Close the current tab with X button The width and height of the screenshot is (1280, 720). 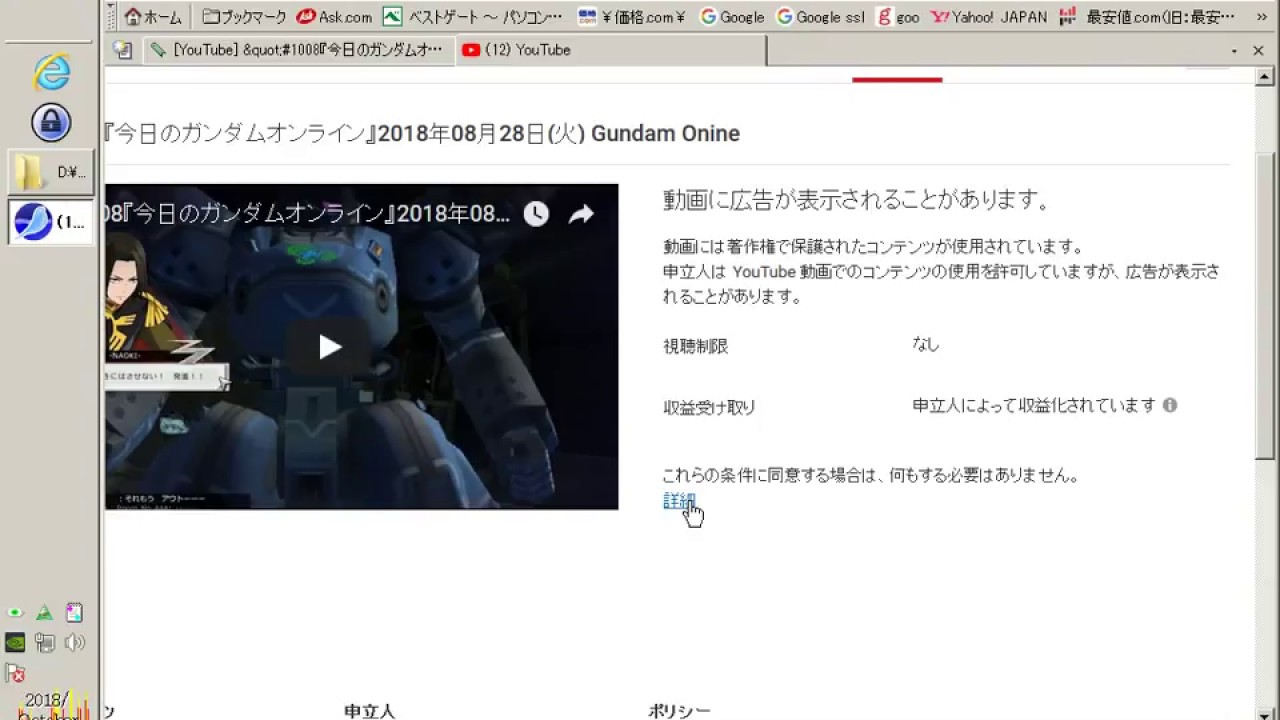tap(1258, 50)
